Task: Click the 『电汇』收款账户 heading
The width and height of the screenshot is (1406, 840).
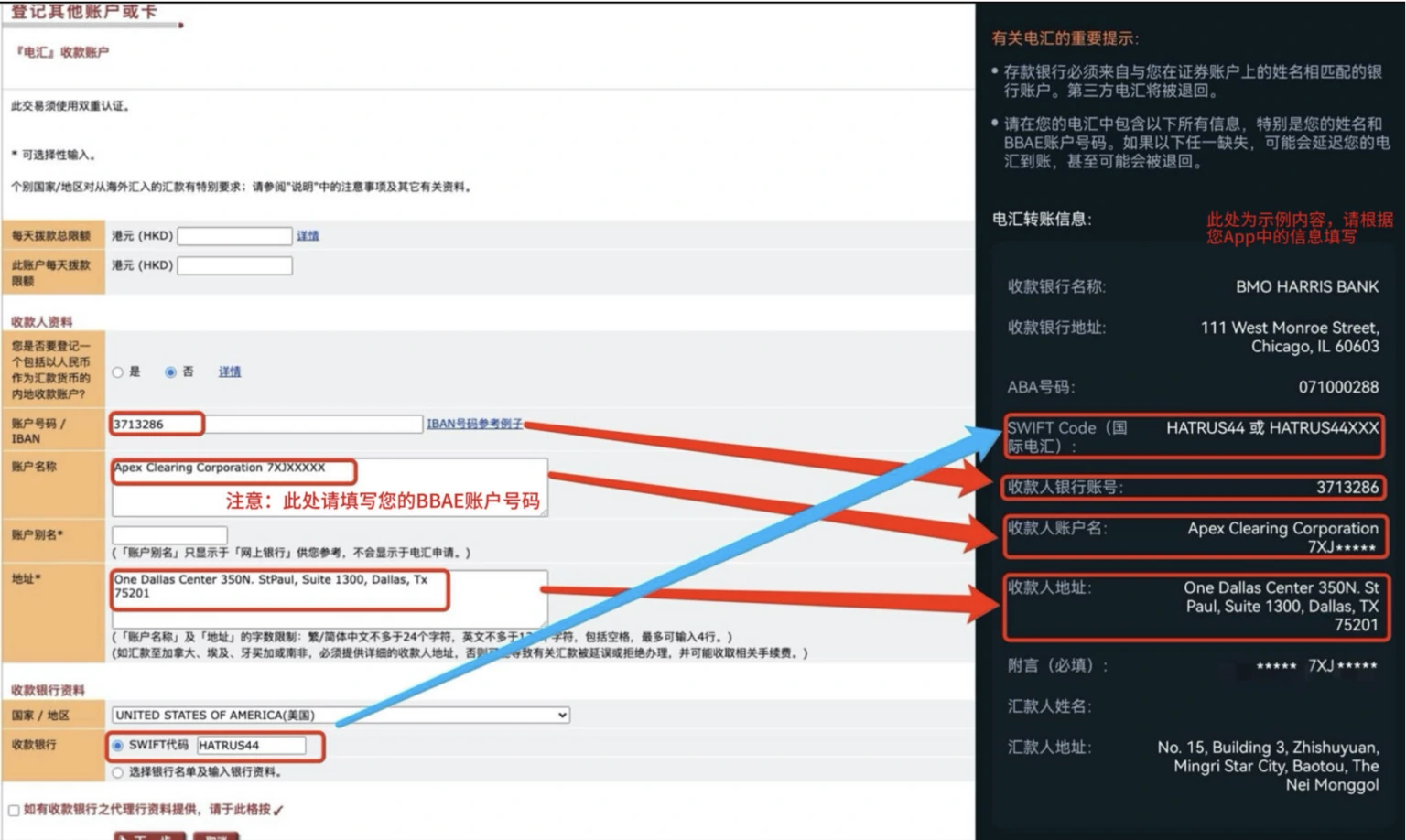Action: coord(62,52)
